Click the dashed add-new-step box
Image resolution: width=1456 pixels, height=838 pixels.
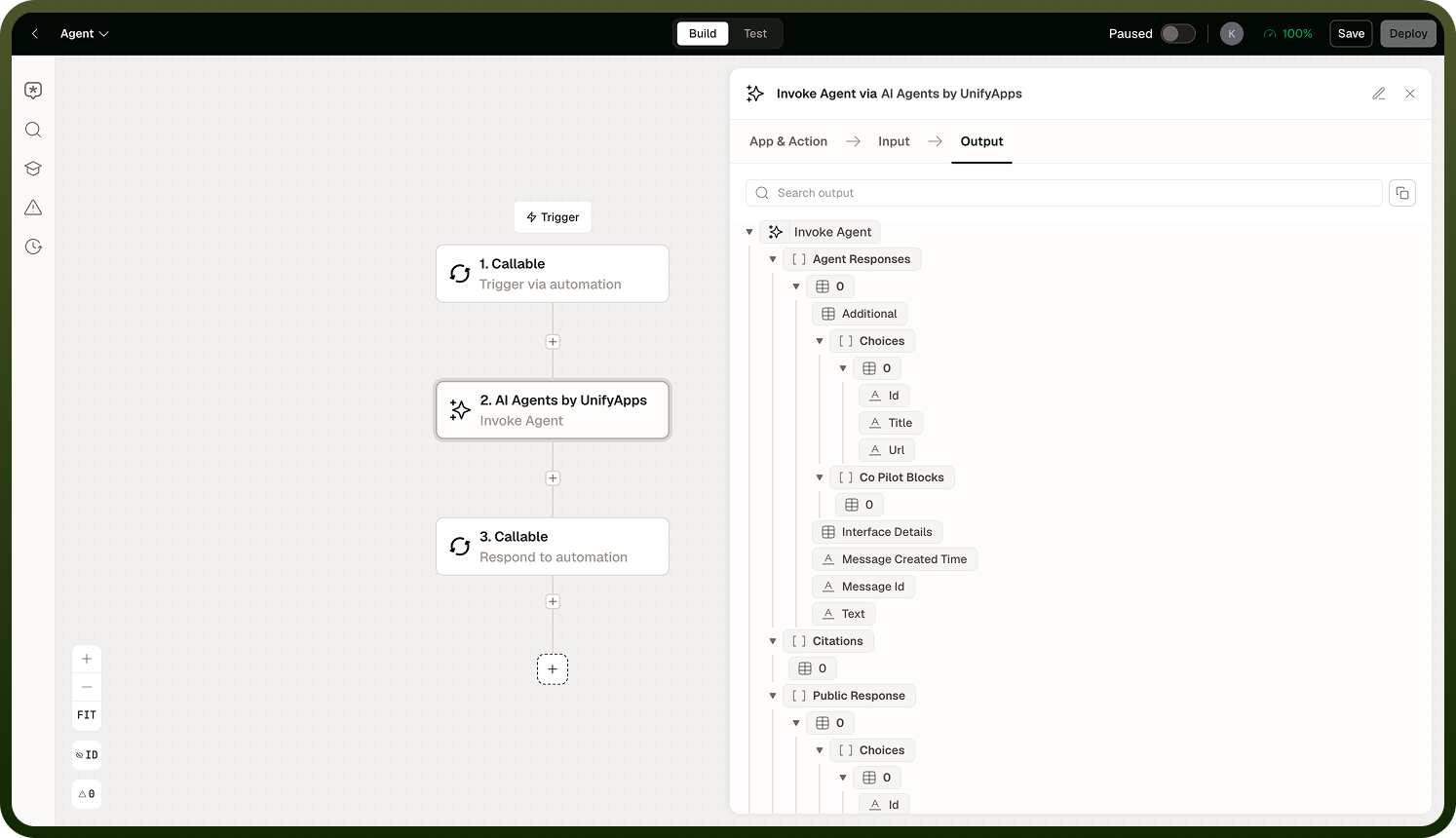click(553, 669)
